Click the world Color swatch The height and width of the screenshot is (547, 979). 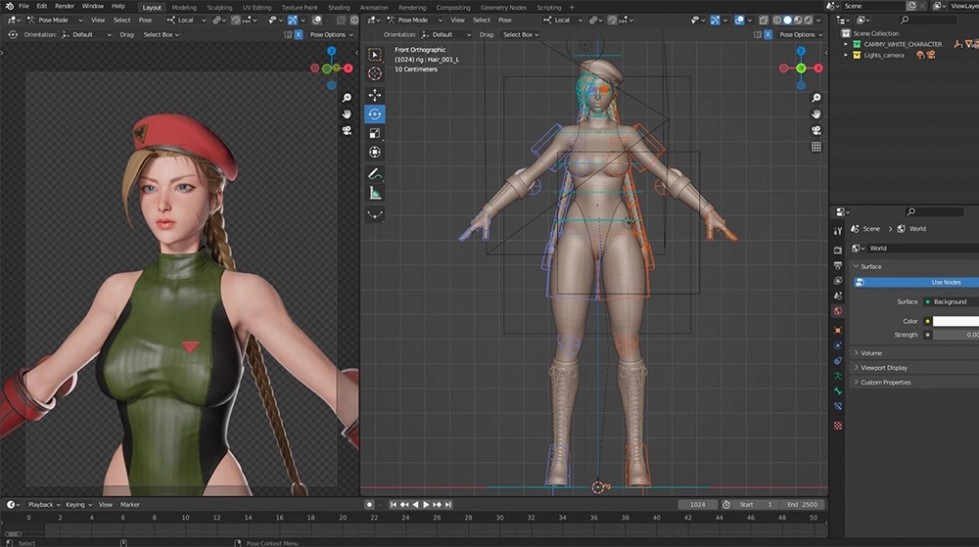[x=955, y=321]
